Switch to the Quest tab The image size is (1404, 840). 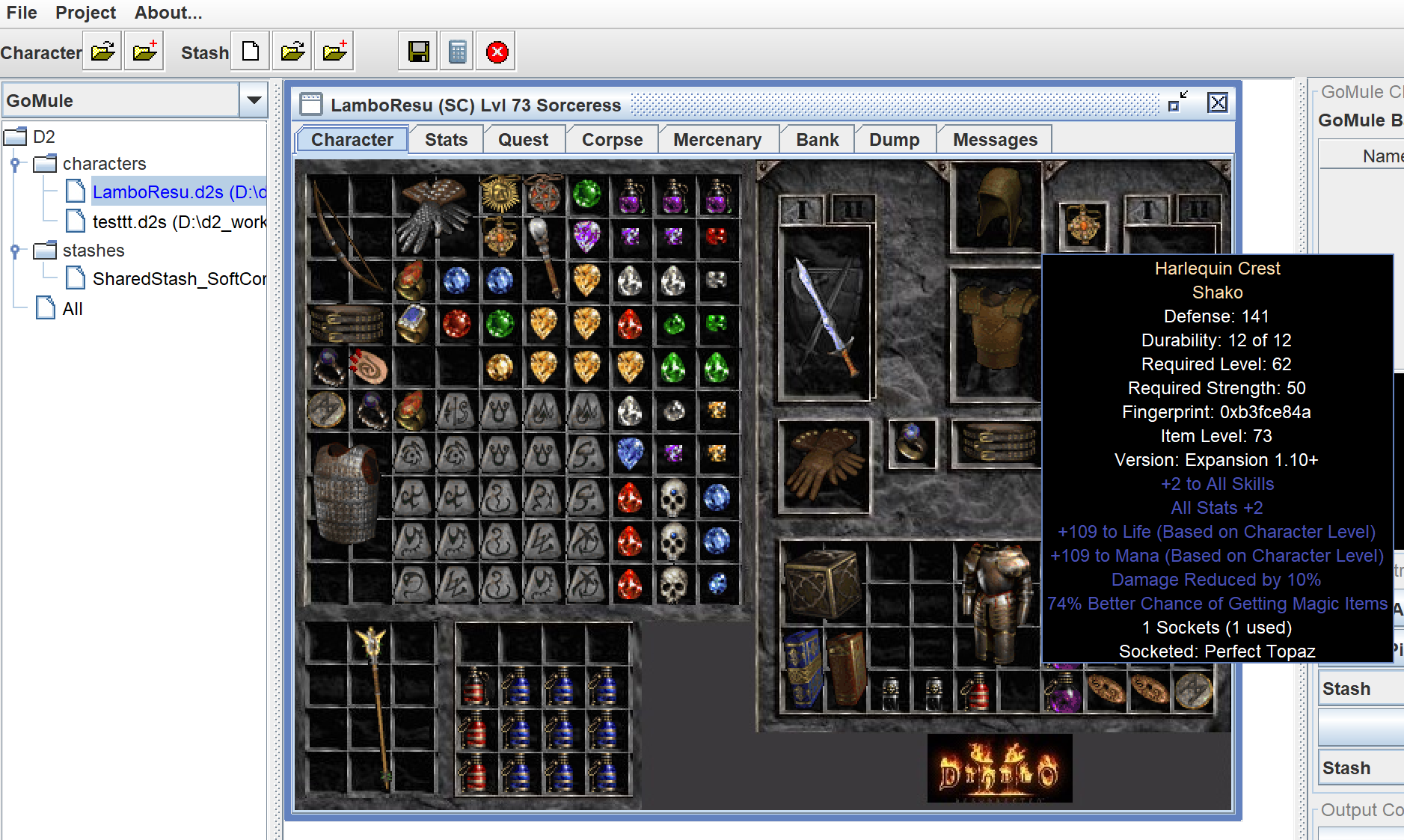pos(523,140)
